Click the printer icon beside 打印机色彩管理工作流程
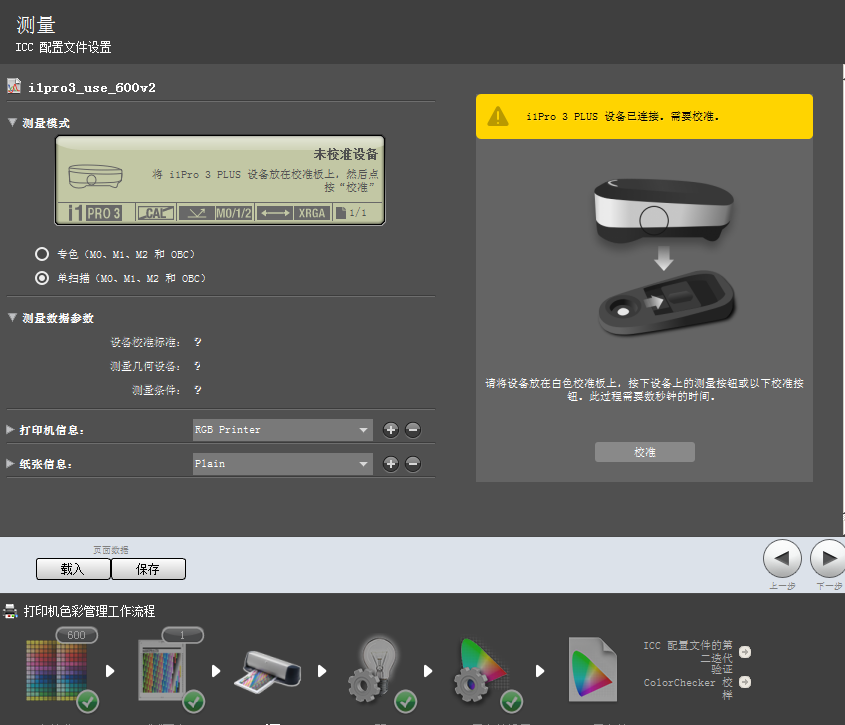845x725 pixels. [10, 611]
